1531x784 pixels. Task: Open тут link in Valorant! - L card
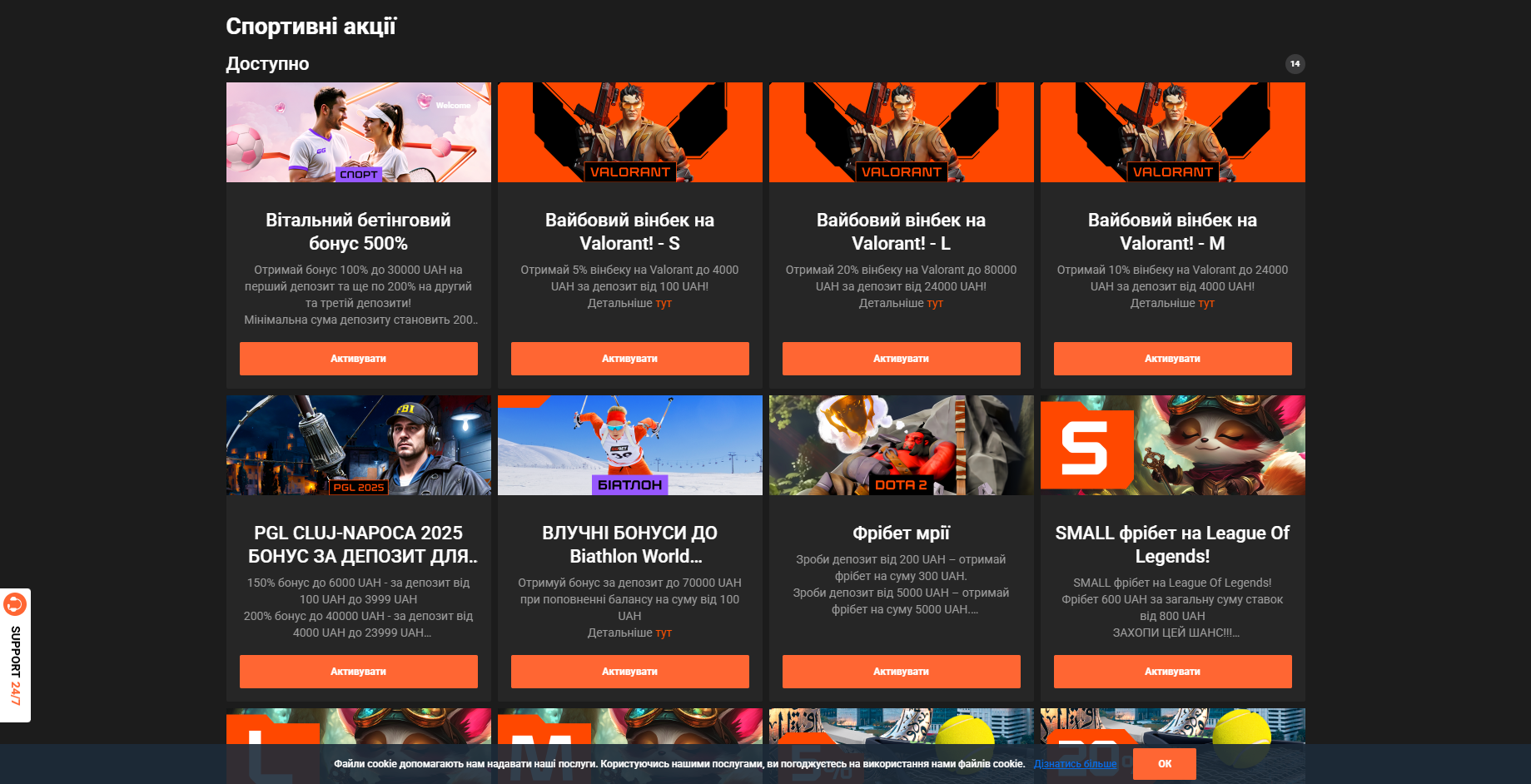click(x=935, y=303)
